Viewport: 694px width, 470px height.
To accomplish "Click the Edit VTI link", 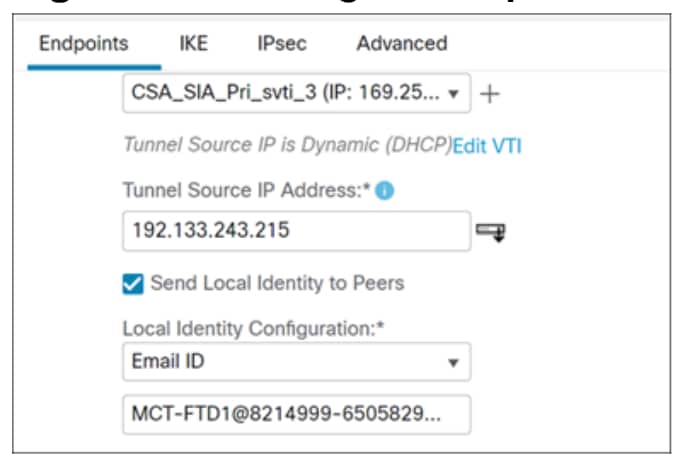I will point(487,146).
